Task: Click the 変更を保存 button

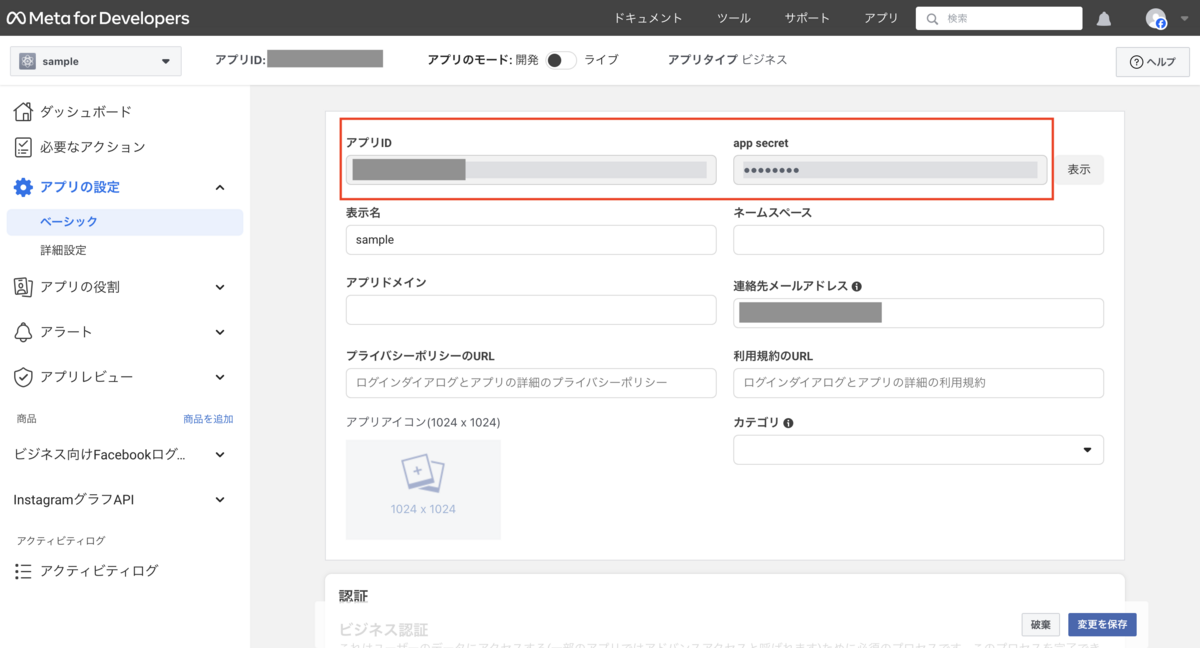Action: coord(1102,625)
